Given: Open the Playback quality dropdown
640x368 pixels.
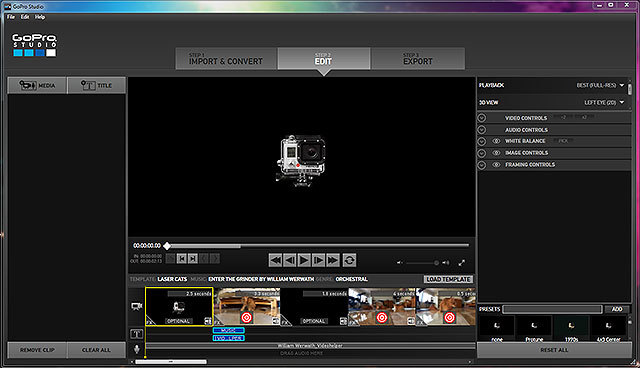Looking at the screenshot, I should pyautogui.click(x=600, y=85).
